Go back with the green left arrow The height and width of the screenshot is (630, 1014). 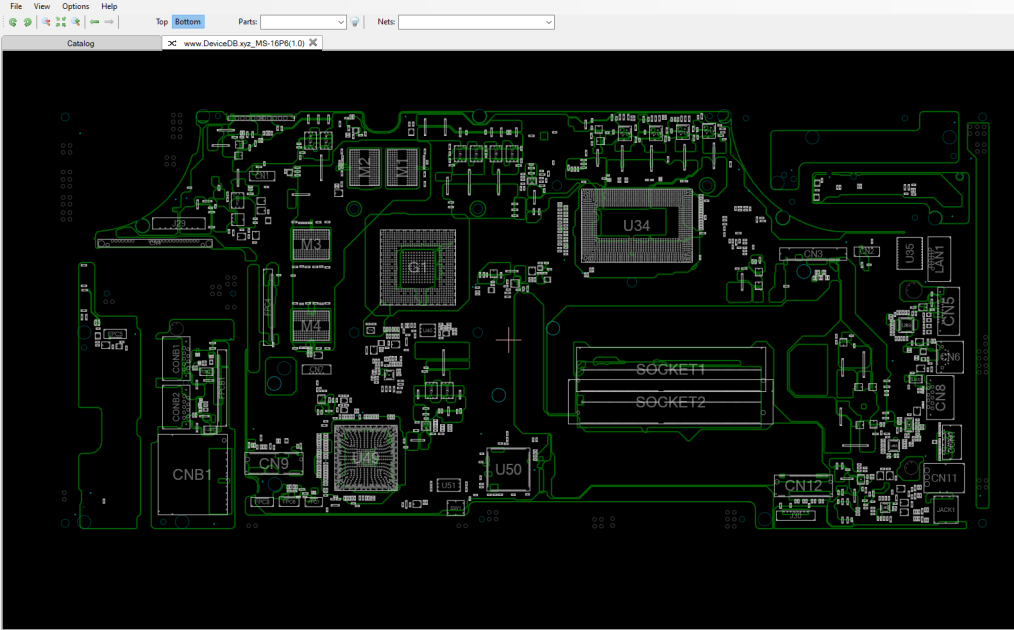pos(94,22)
